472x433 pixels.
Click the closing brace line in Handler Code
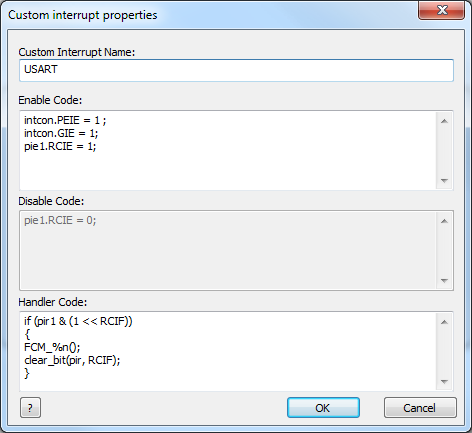[x=27, y=373]
